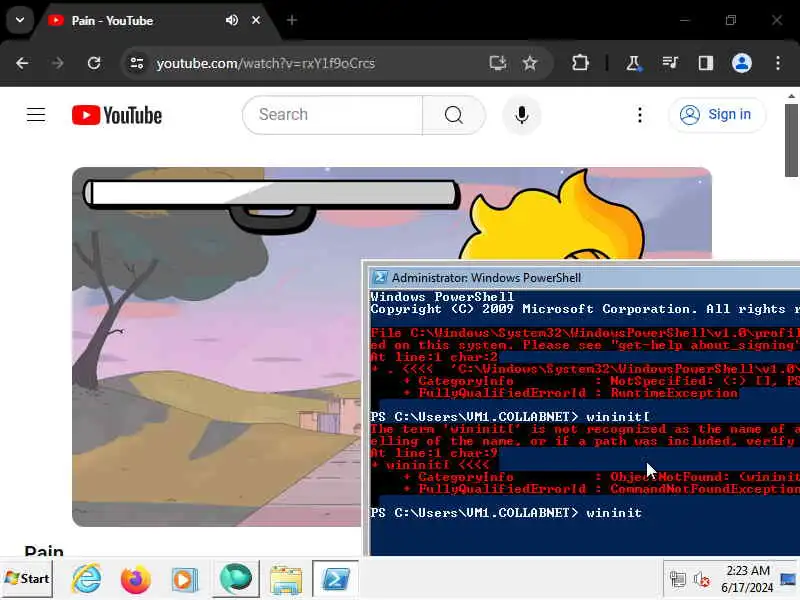Open Chrome Labs flask icon
Screen dimensions: 800x600
pos(633,63)
